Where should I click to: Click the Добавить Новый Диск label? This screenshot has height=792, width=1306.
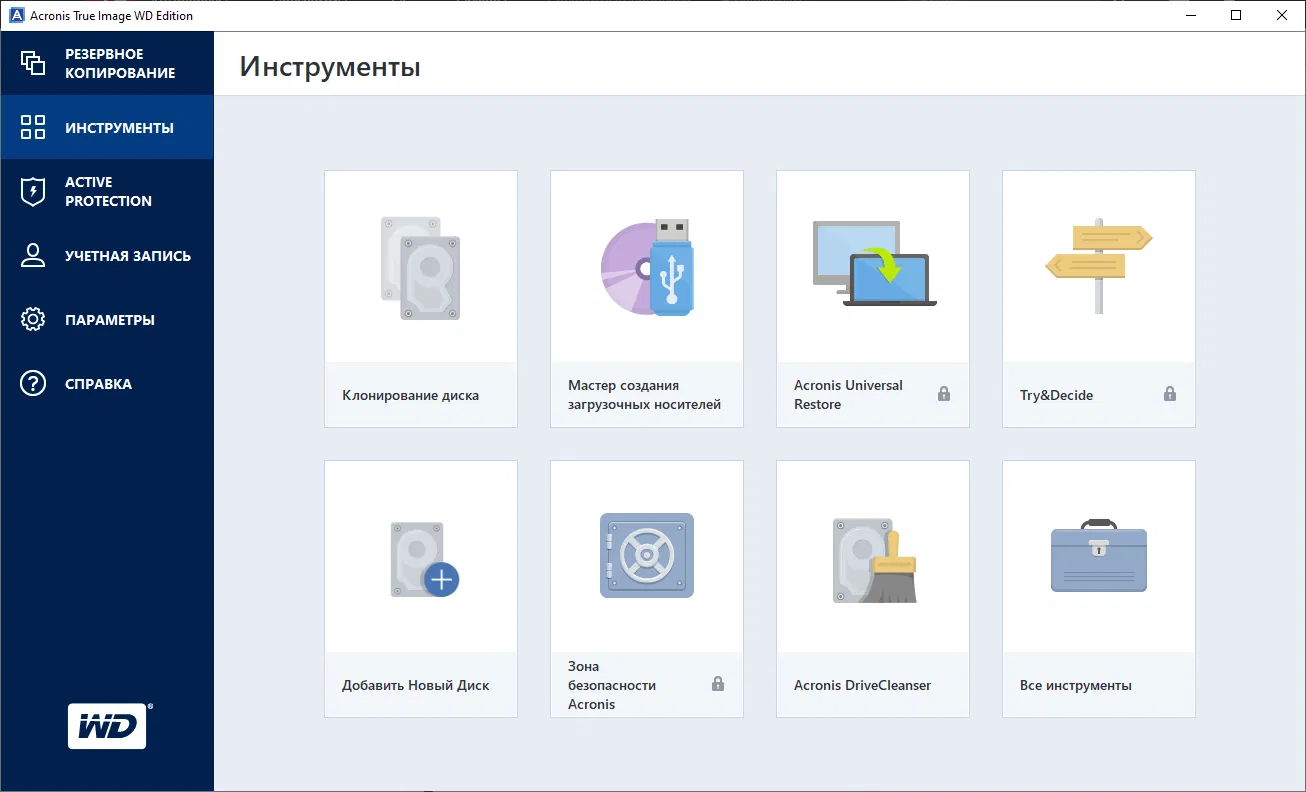coord(415,685)
